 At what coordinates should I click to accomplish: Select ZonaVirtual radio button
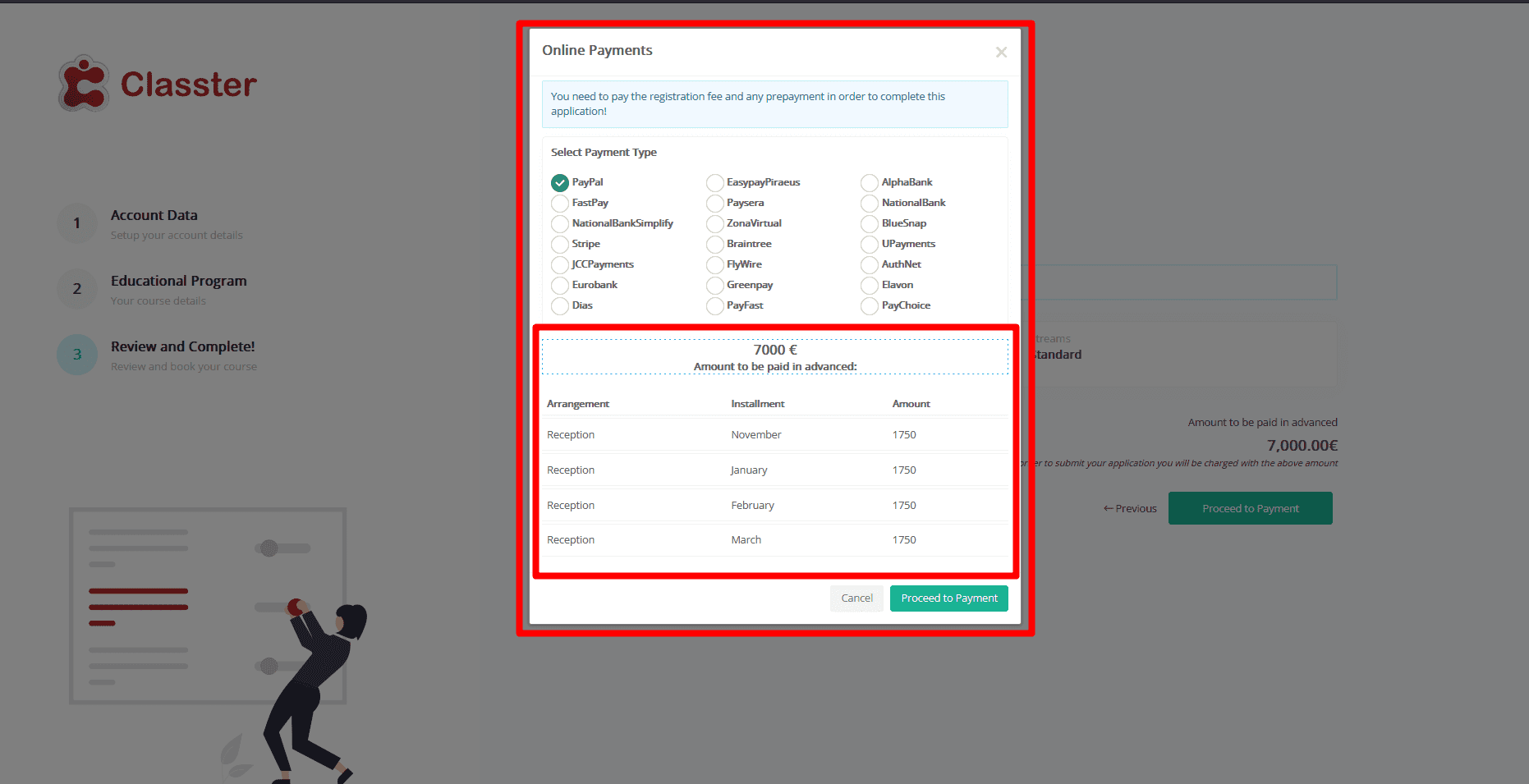(x=715, y=223)
